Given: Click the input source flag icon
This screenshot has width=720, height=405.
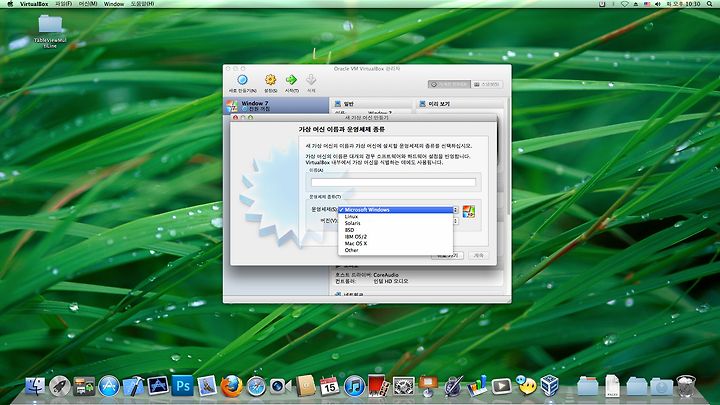Looking at the screenshot, I should pyautogui.click(x=647, y=4).
